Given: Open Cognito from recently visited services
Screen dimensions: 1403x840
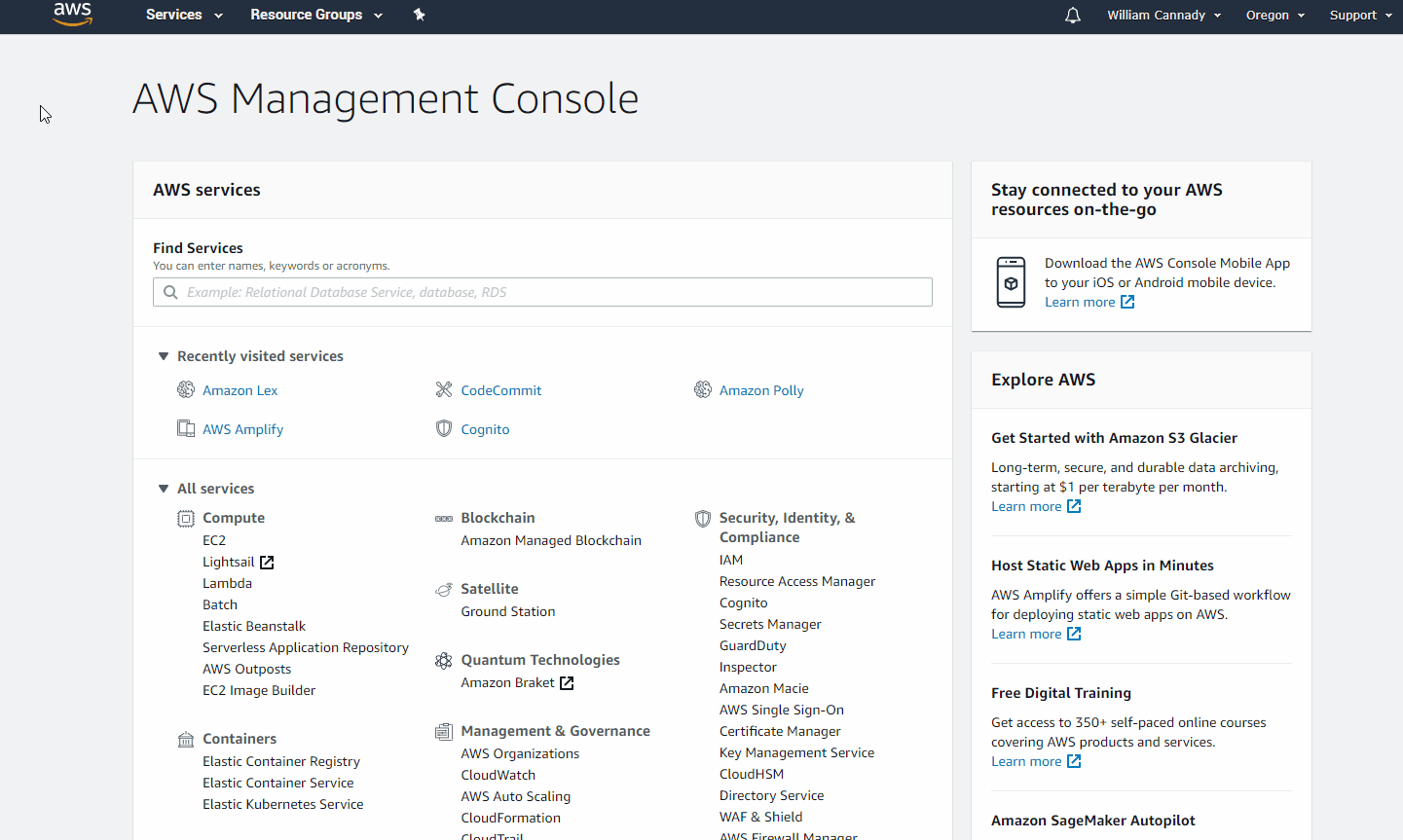Looking at the screenshot, I should tap(485, 429).
